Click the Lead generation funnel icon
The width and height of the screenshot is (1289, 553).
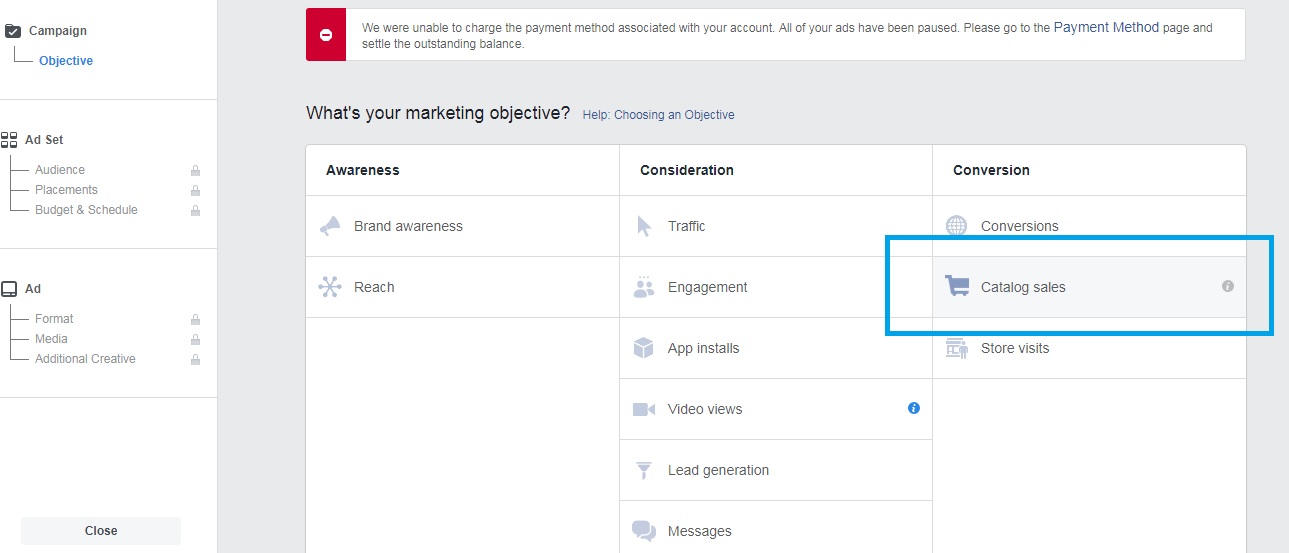[x=644, y=470]
